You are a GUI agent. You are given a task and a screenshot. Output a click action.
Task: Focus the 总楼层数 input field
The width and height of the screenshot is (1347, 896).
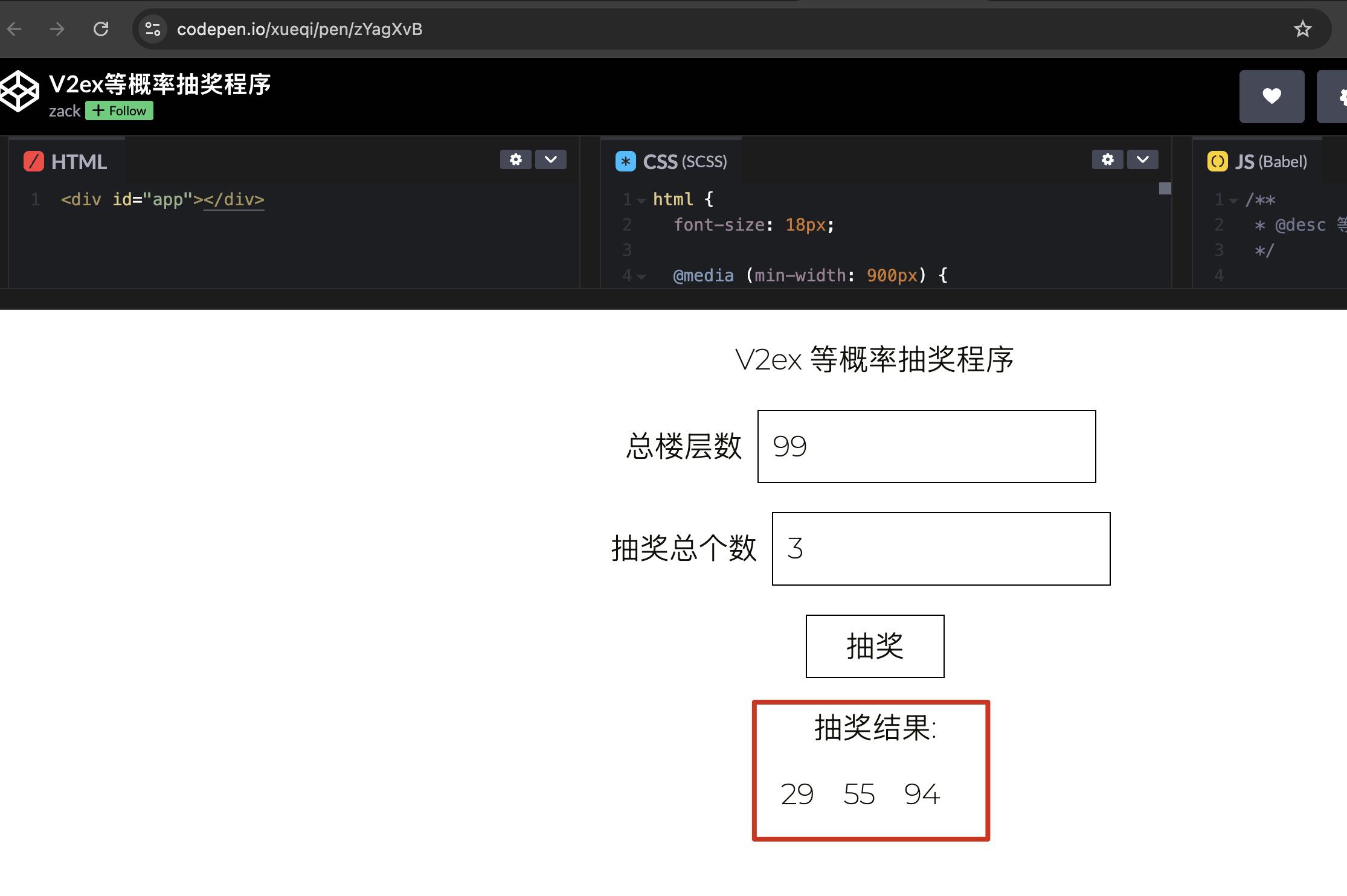(927, 446)
